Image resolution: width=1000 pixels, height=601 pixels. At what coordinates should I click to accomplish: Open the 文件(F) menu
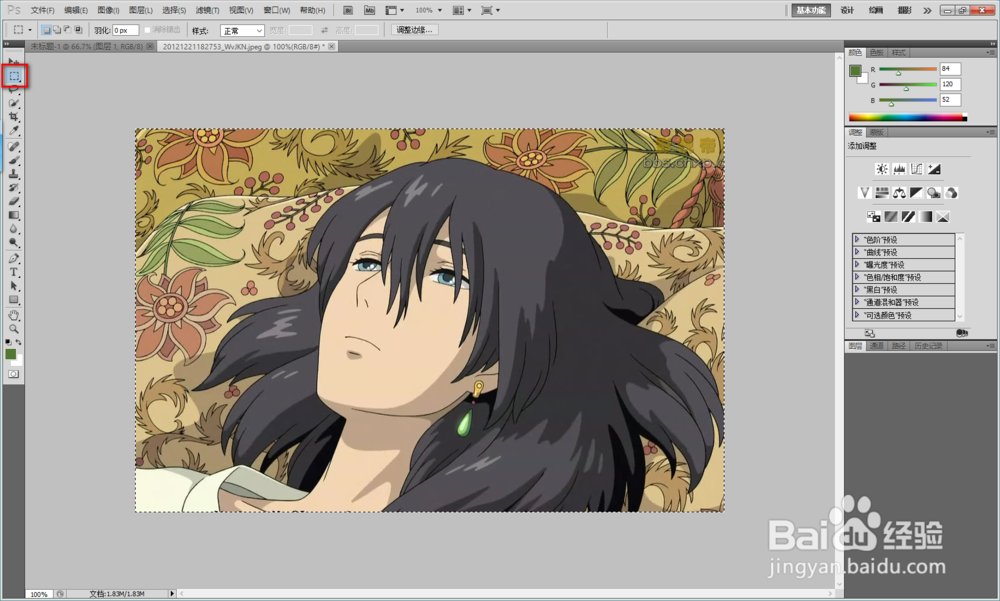coord(43,10)
